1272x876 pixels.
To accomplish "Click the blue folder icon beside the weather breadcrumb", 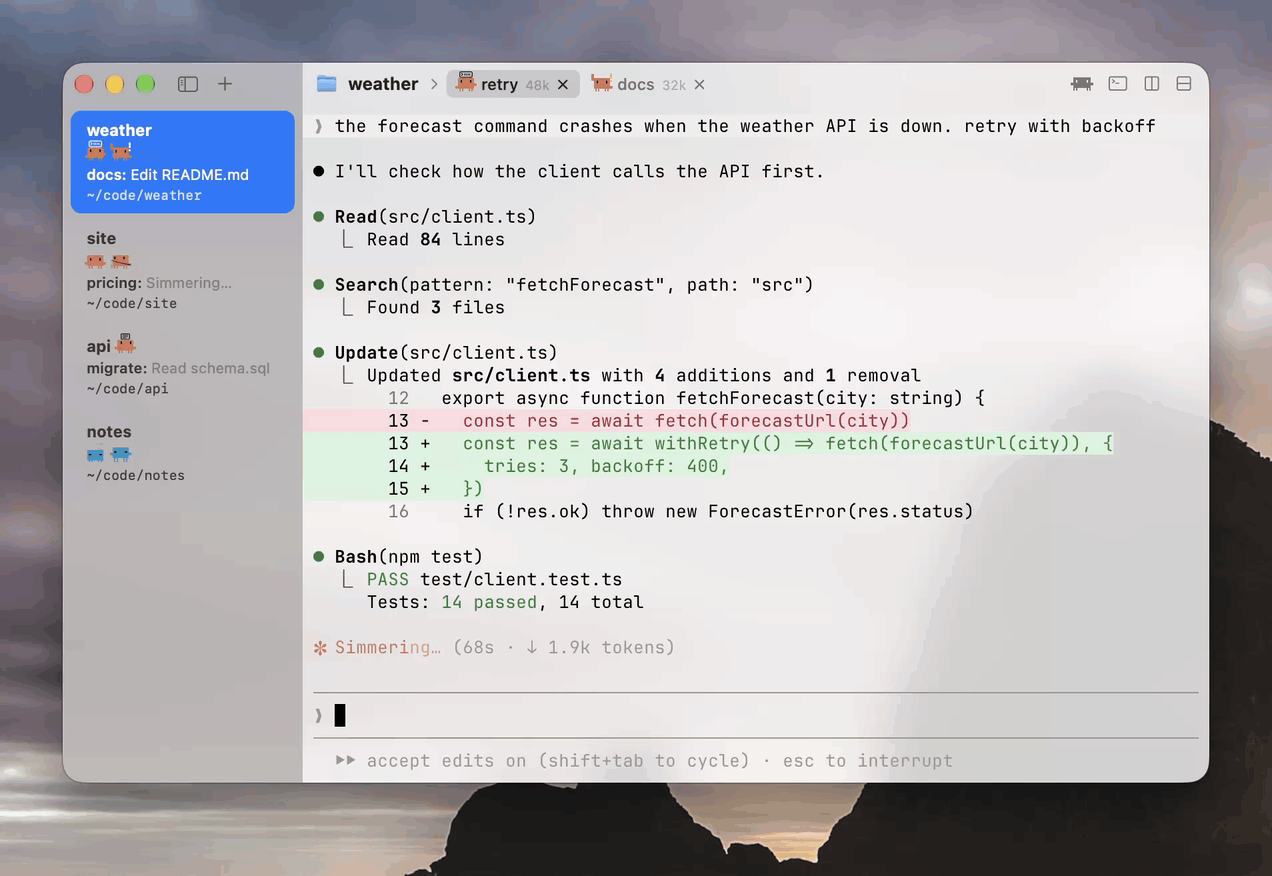I will 326,84.
